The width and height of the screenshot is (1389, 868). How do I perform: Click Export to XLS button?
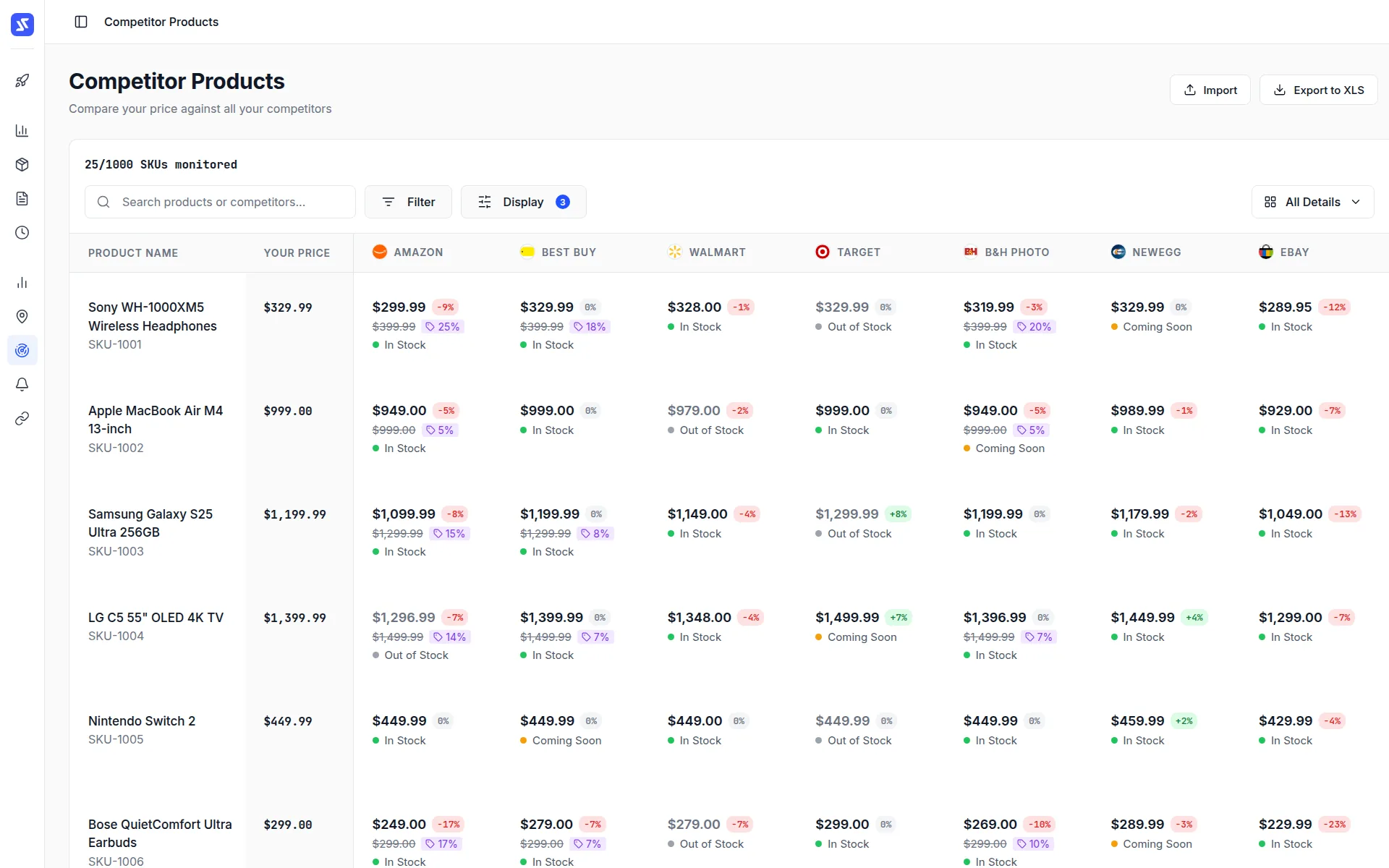1318,90
